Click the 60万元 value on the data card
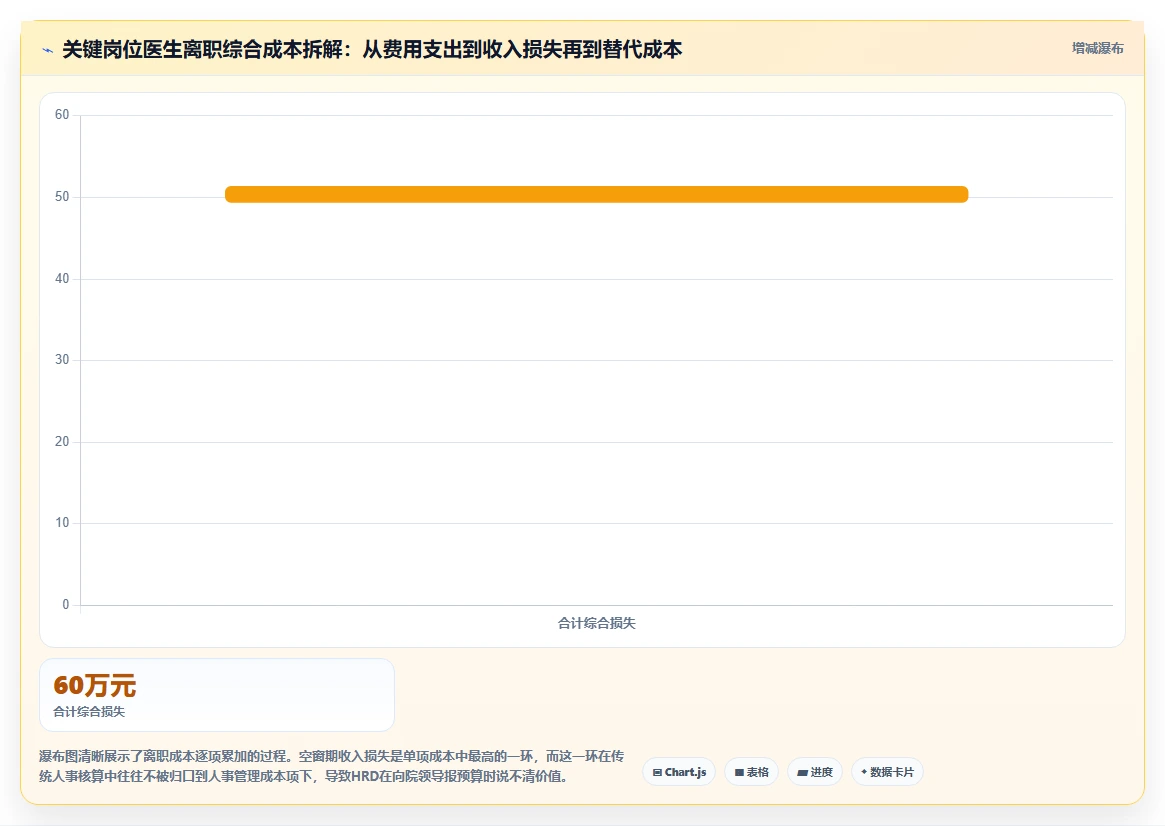Viewport: 1165px width, 826px height. click(x=94, y=685)
